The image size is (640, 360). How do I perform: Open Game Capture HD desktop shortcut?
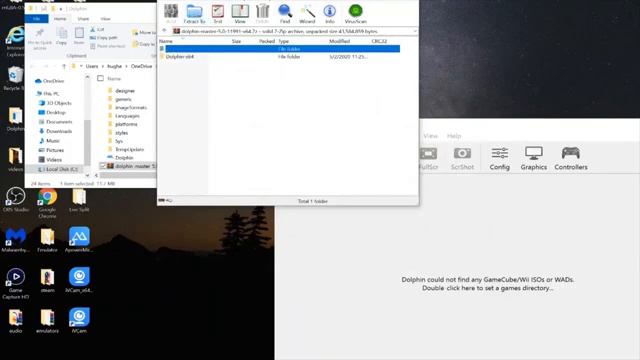[x=16, y=284]
